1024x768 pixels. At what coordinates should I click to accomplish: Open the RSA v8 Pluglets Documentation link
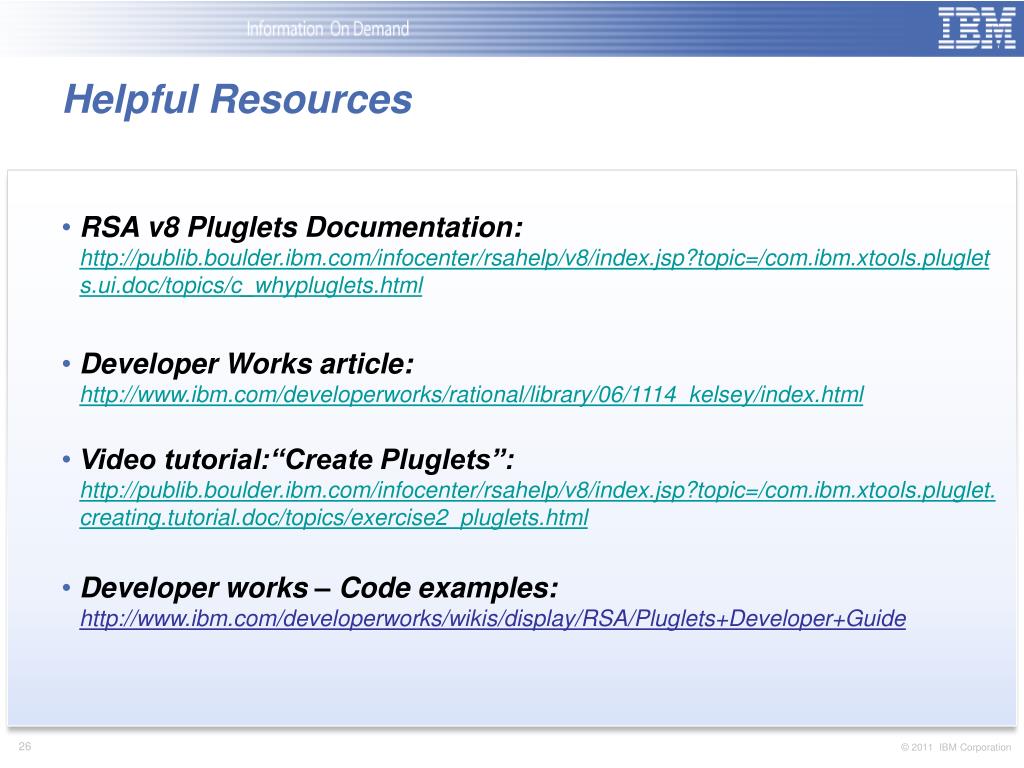[x=535, y=272]
